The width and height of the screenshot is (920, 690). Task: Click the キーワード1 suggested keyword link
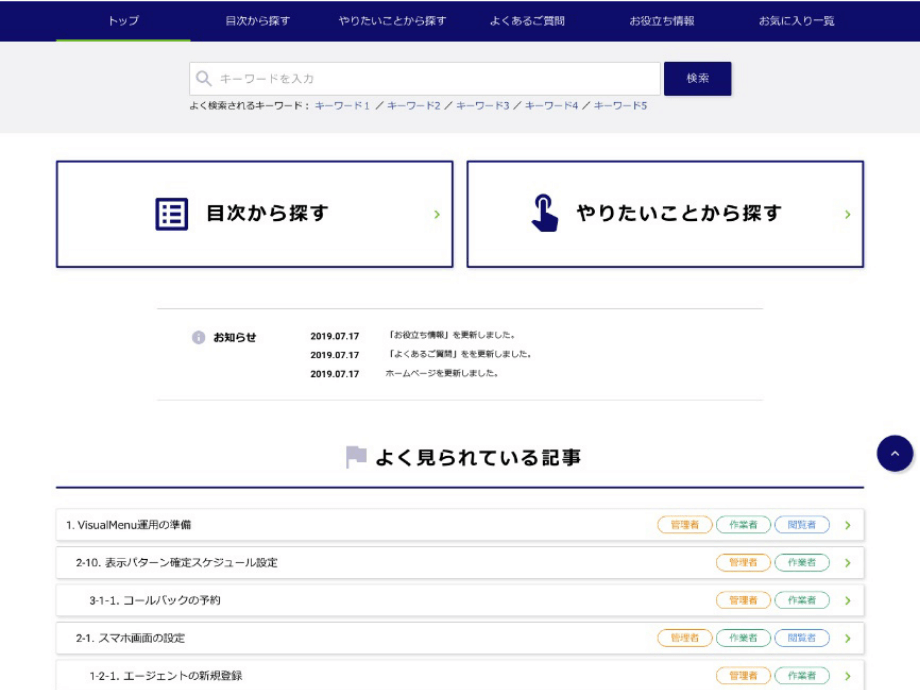342,105
